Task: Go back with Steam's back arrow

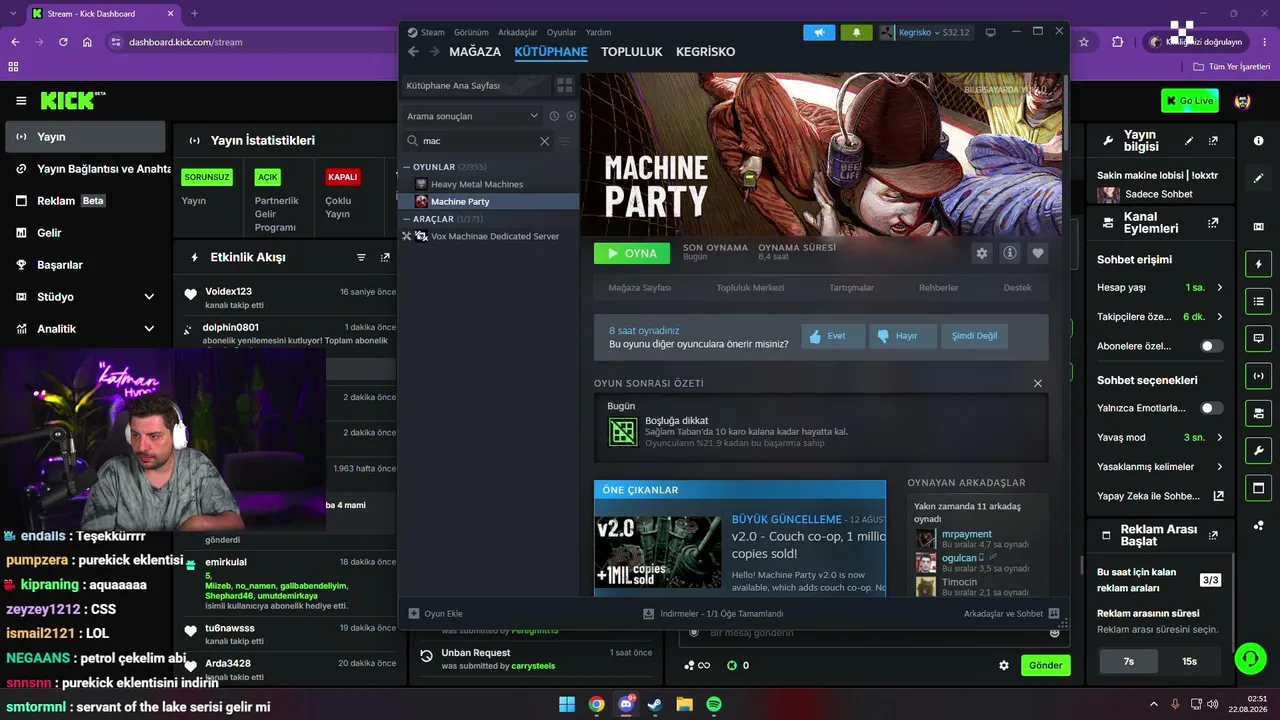Action: pyautogui.click(x=413, y=52)
